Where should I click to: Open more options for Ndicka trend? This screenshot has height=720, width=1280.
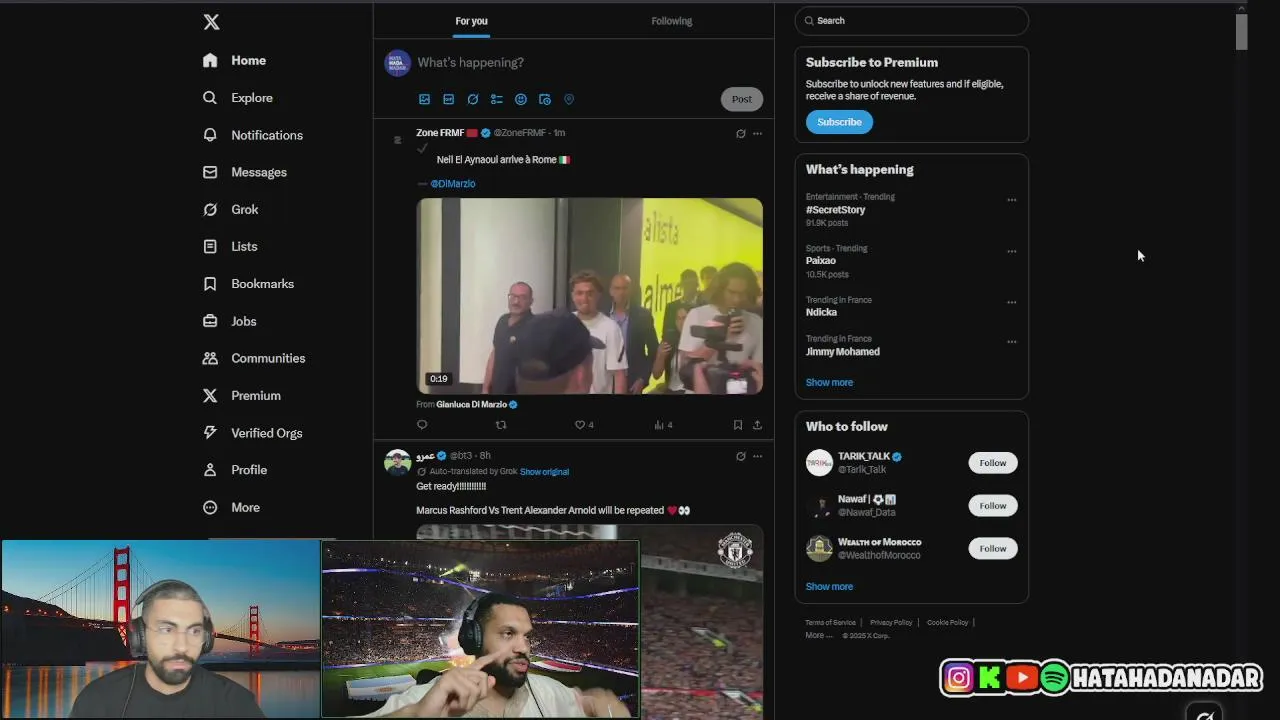point(1012,302)
